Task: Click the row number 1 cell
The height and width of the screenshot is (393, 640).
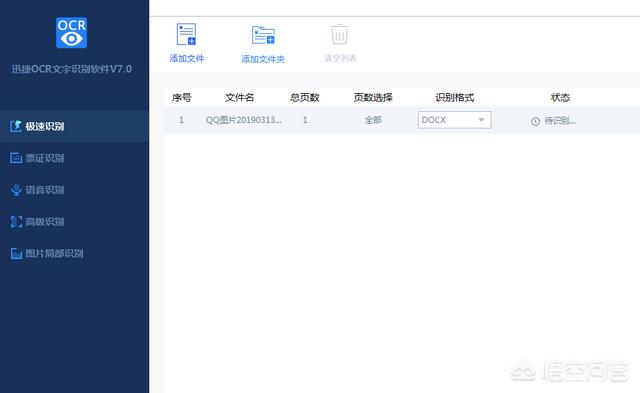Action: (181, 120)
